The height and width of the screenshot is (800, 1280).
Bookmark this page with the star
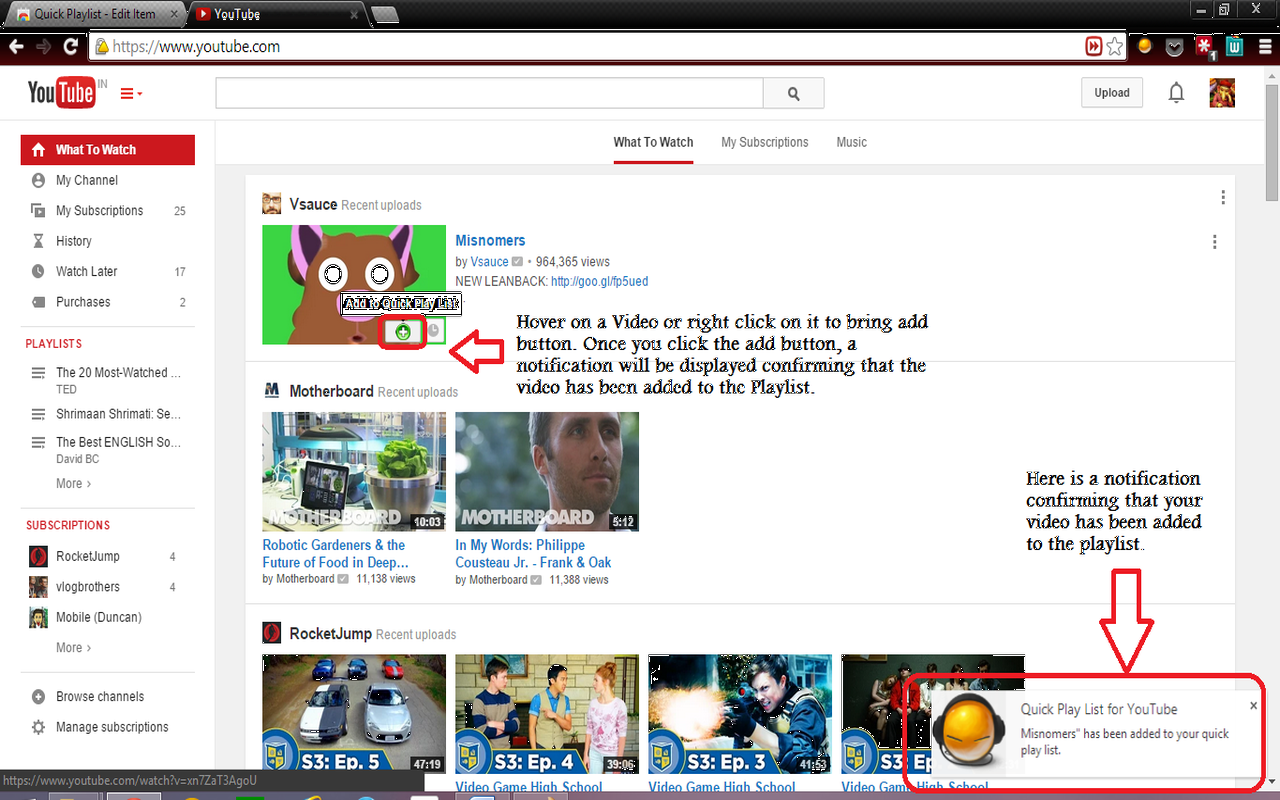[1115, 47]
